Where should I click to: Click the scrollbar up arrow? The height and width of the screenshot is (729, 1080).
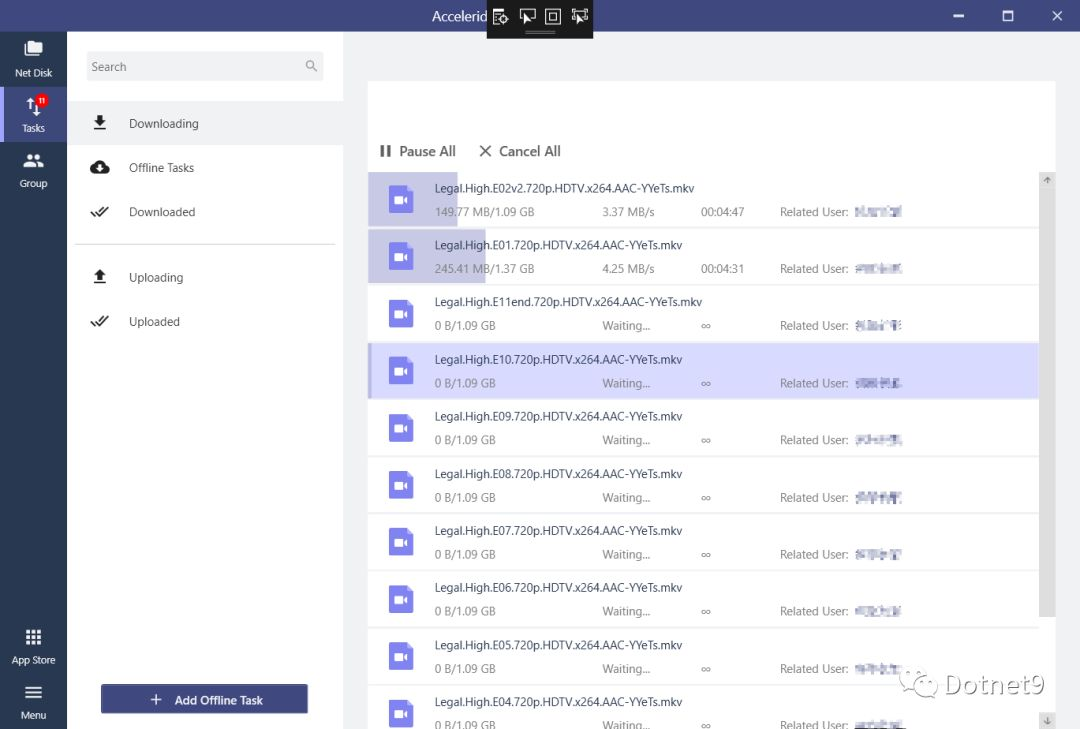[1047, 180]
